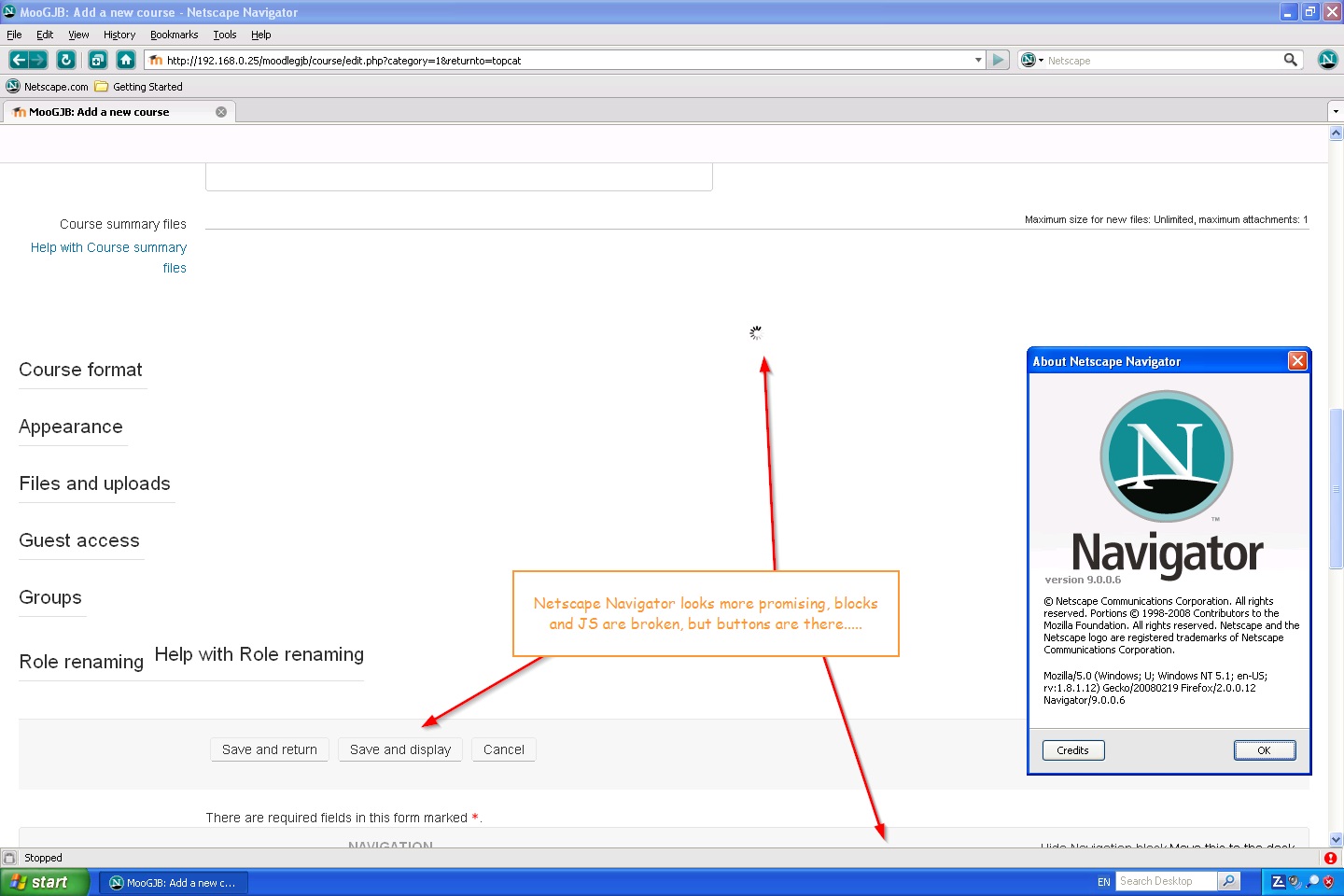Expand the Guest access section
1344x896 pixels.
[x=79, y=540]
